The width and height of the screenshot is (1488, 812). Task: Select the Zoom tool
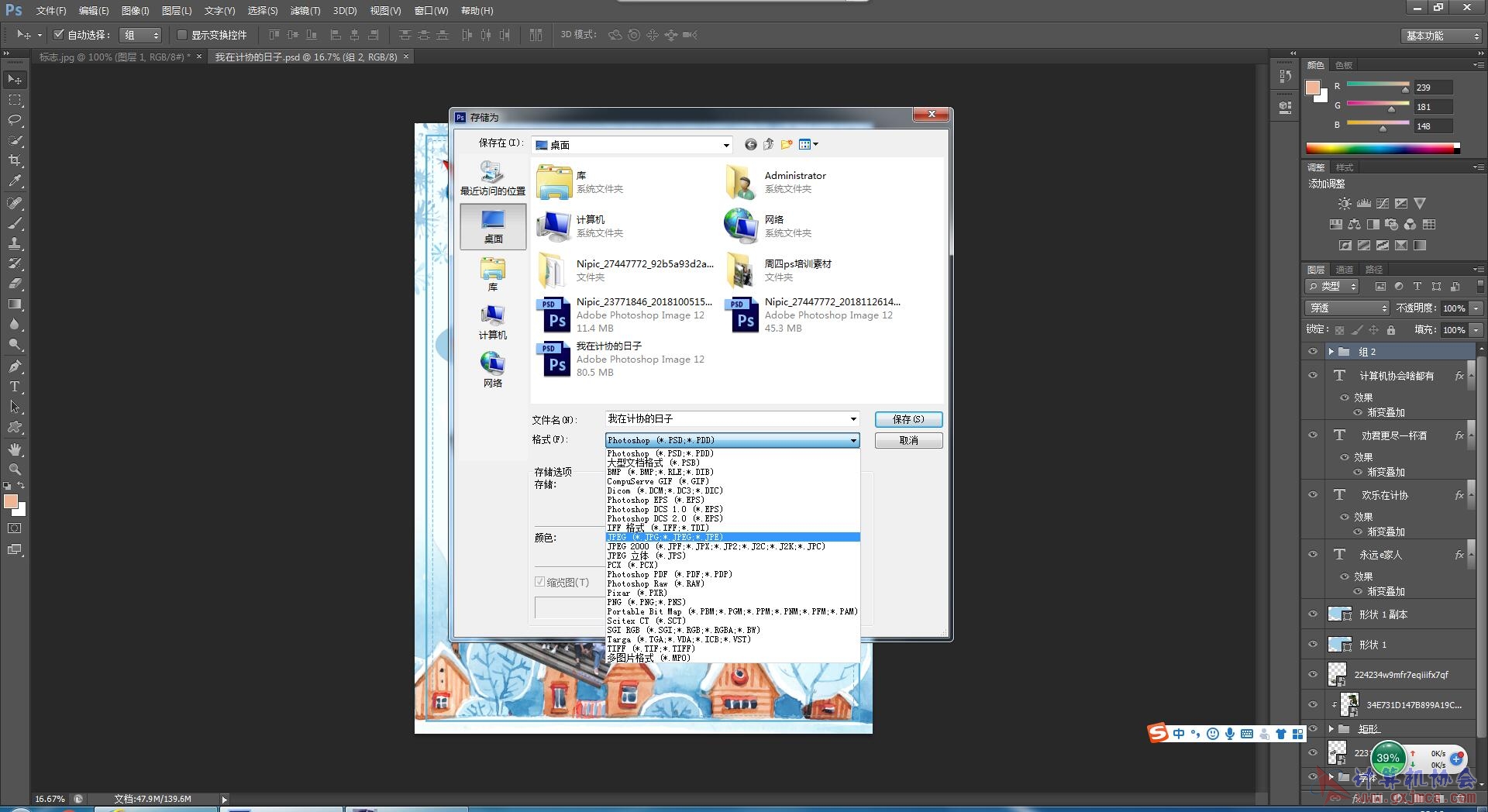coord(15,470)
